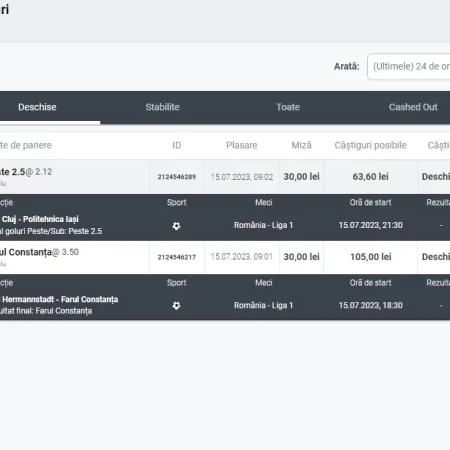Expand the Peste 2.5 @ 2.12 bet row
The image size is (450, 450).
pos(225,177)
